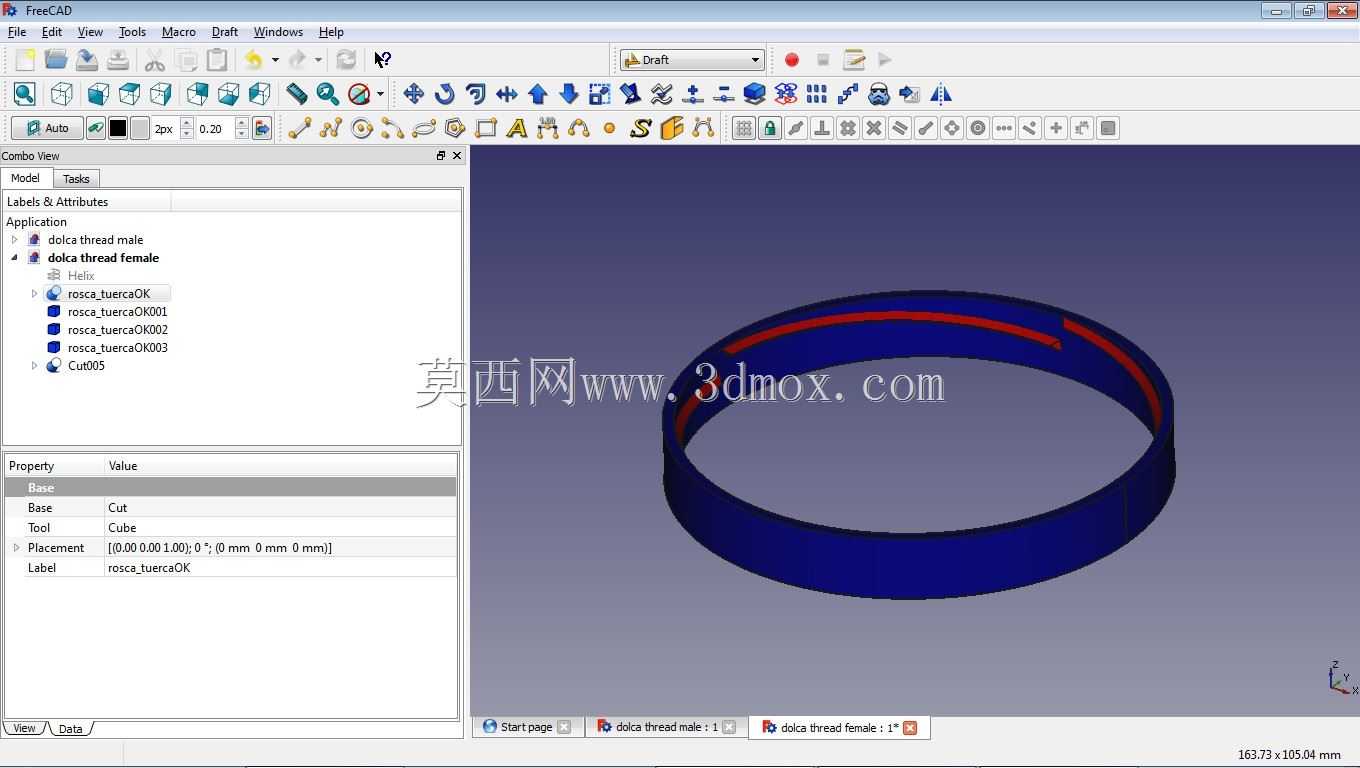Toggle the snap grid button
Viewport: 1360px width, 768px height.
tap(743, 128)
